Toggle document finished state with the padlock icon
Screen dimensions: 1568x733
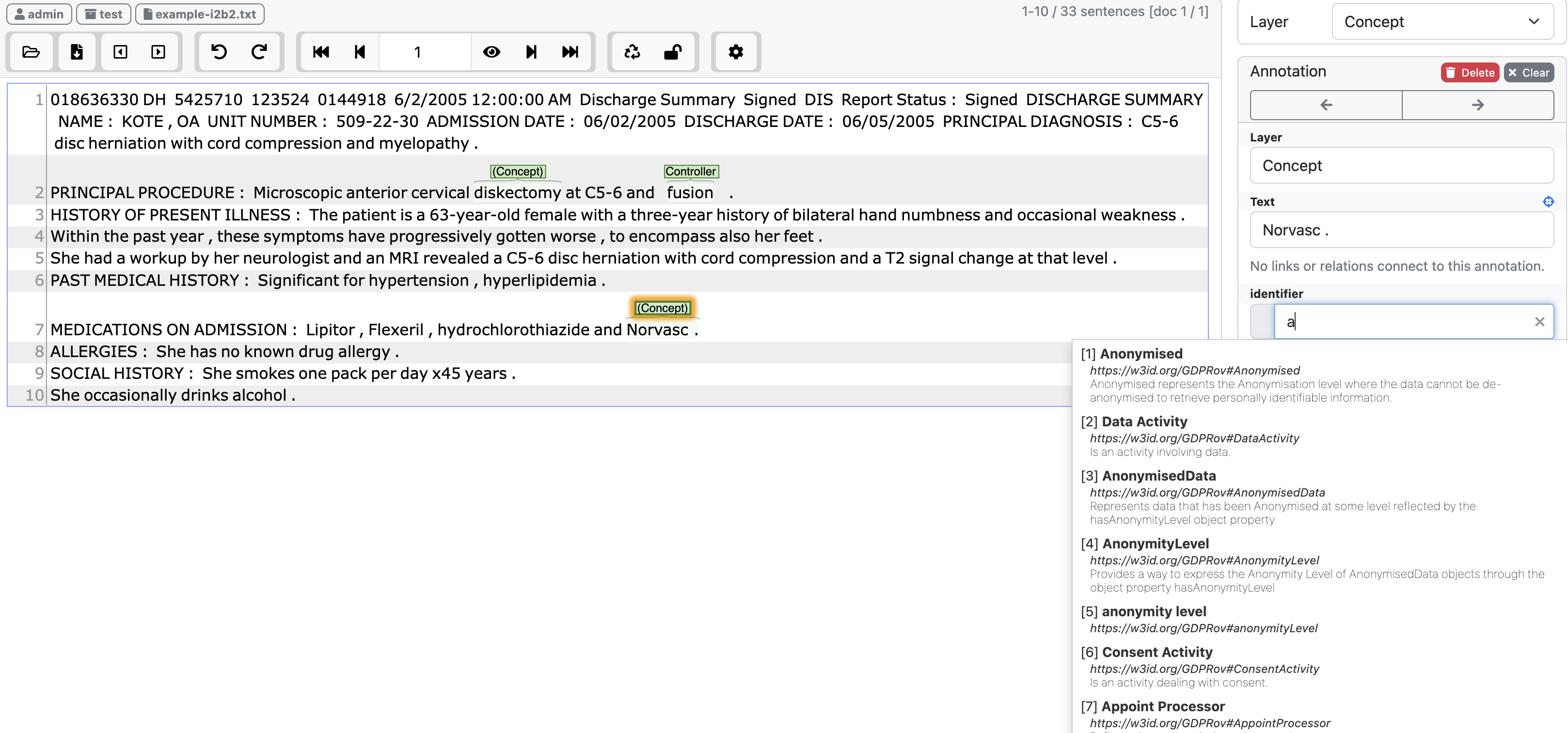tap(672, 52)
